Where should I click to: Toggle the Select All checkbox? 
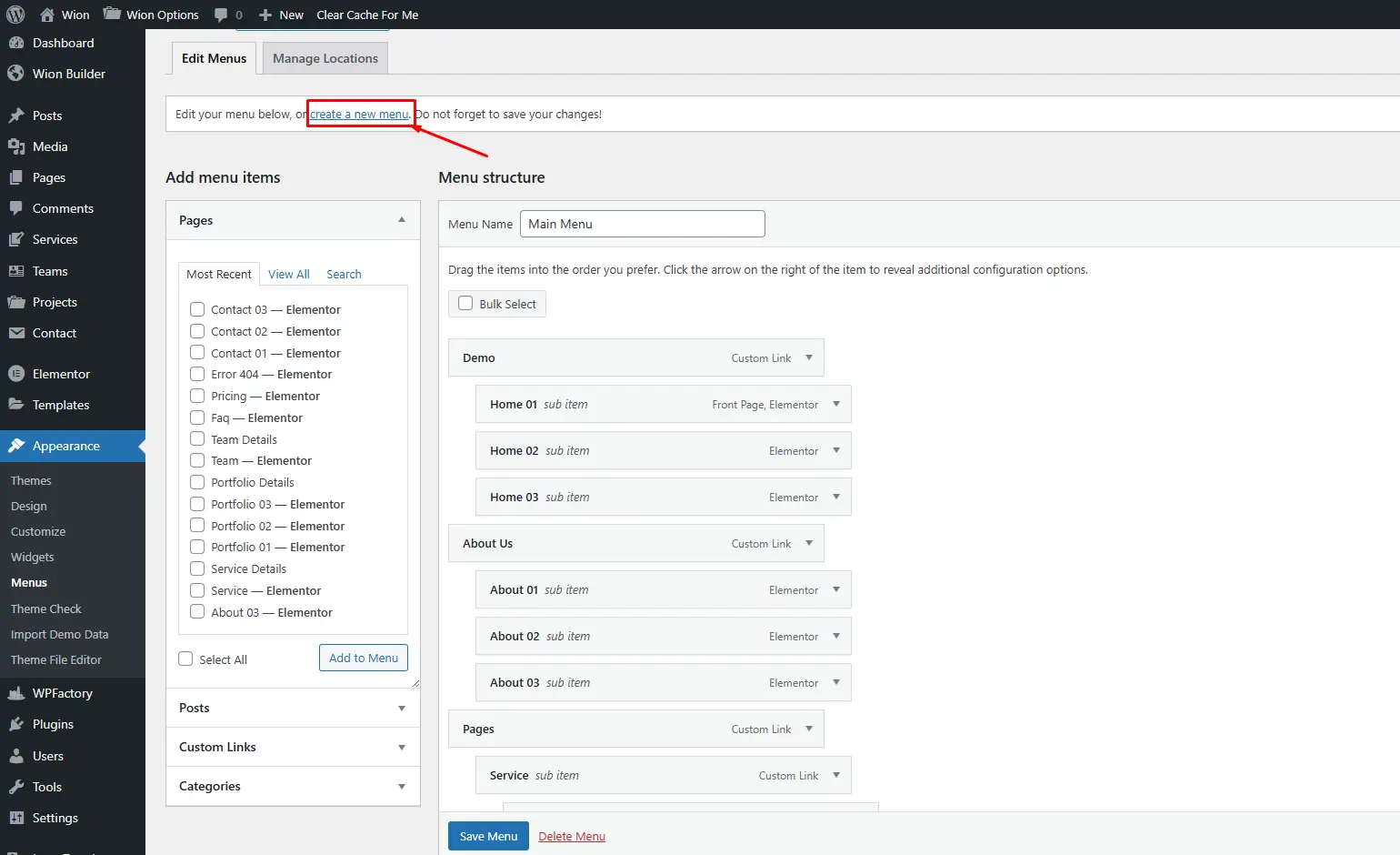(186, 659)
